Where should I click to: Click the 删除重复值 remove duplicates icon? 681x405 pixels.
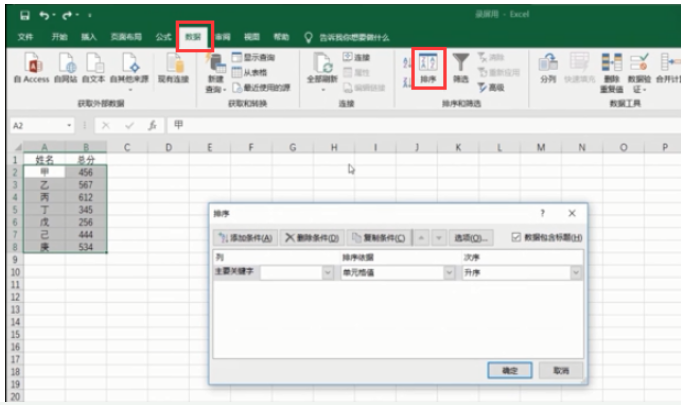pyautogui.click(x=612, y=73)
